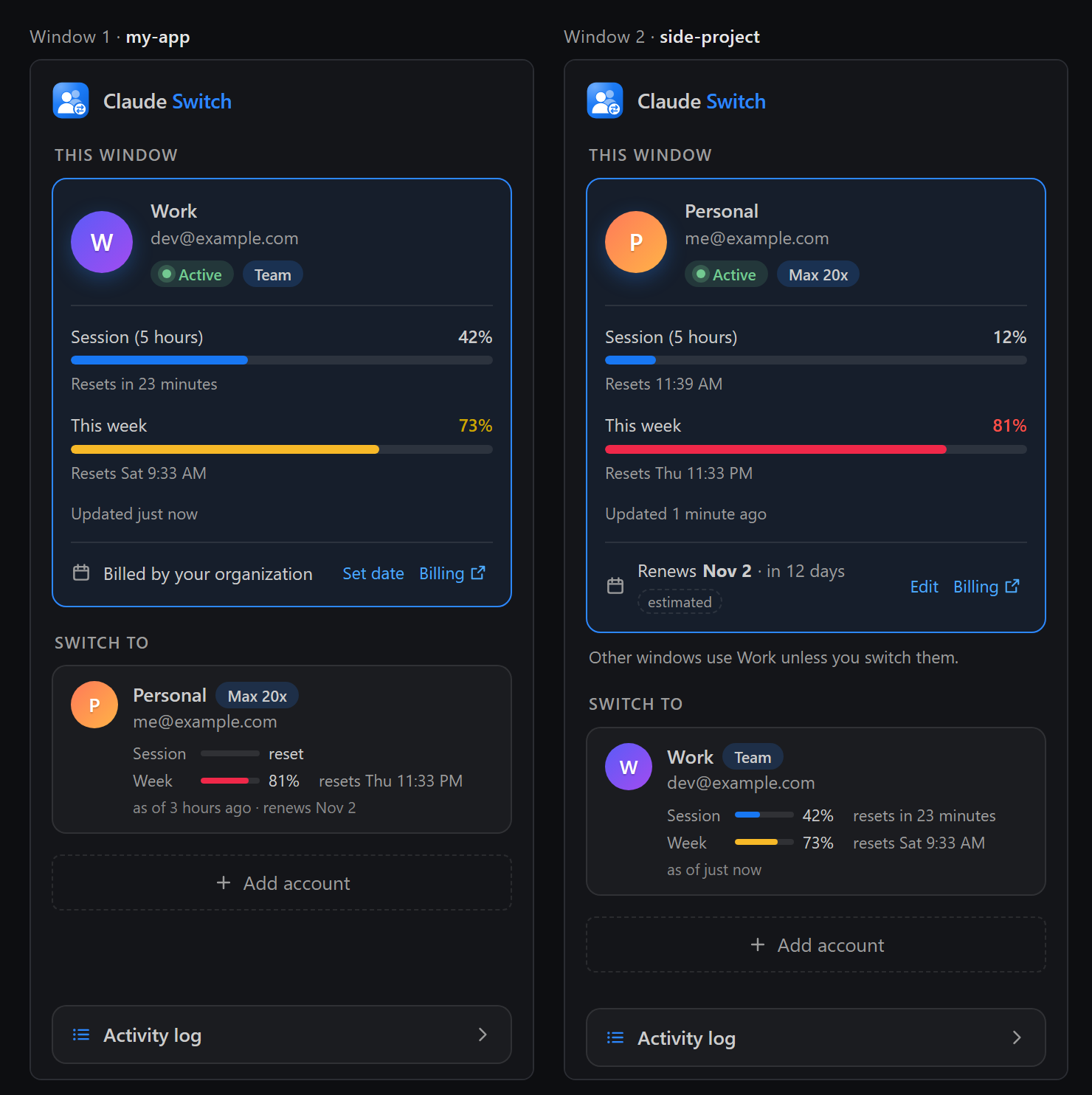Click plus icon of side-project Add account
The width and height of the screenshot is (1092, 1095).
(758, 944)
